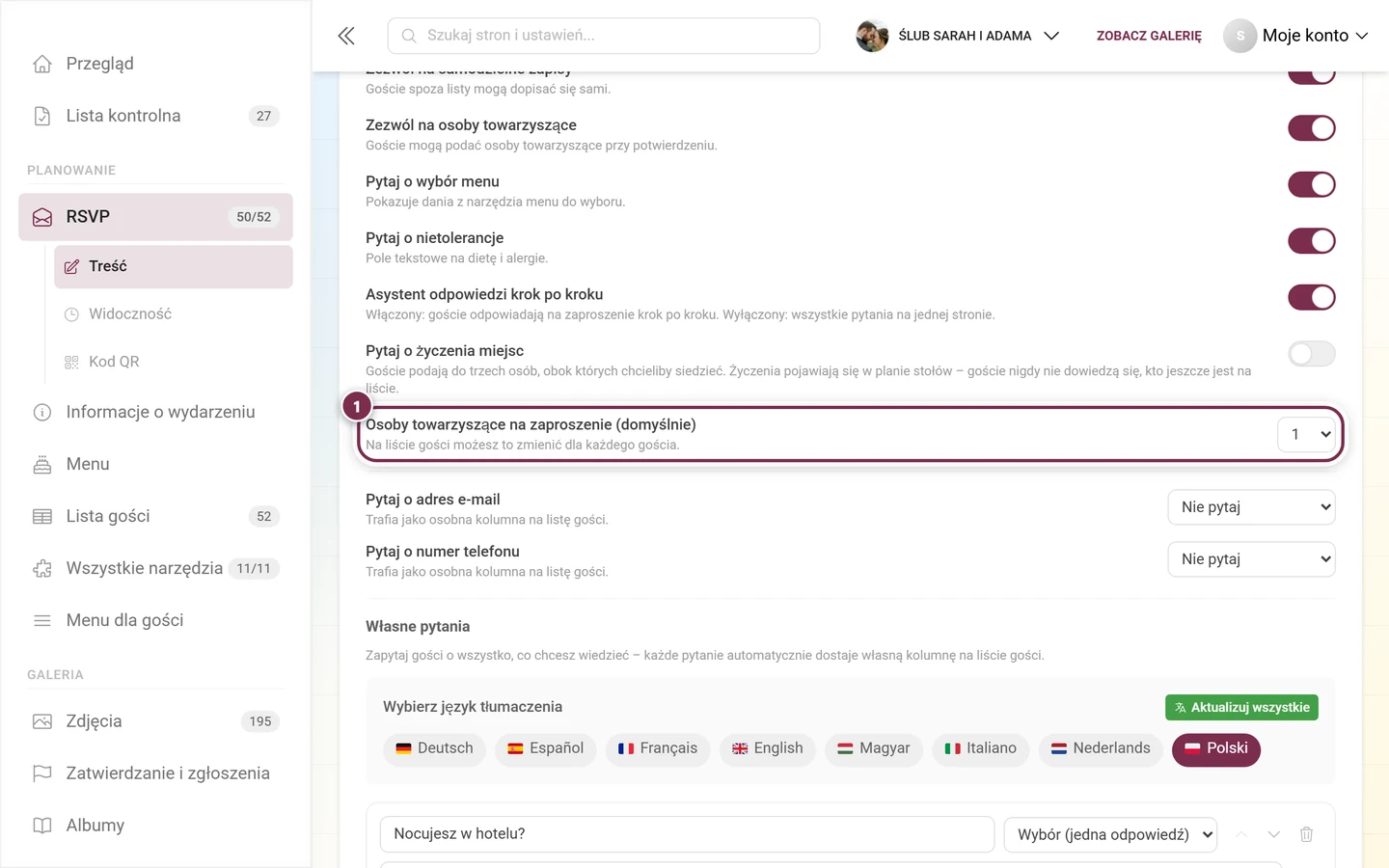Open default companions count dropdown
The height and width of the screenshot is (868, 1389).
click(x=1306, y=434)
